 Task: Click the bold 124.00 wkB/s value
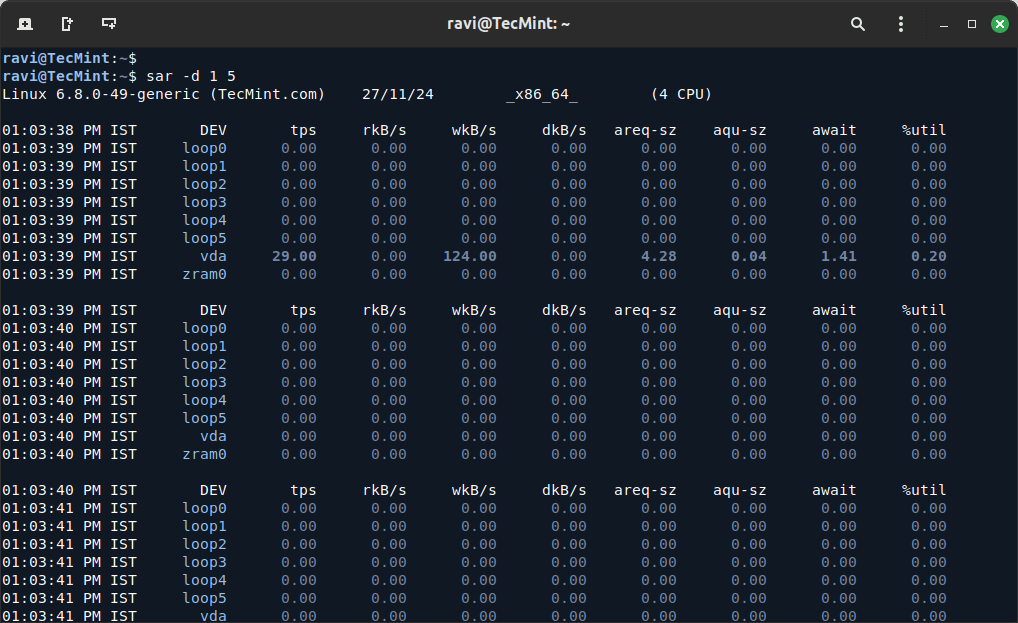pyautogui.click(x=470, y=256)
